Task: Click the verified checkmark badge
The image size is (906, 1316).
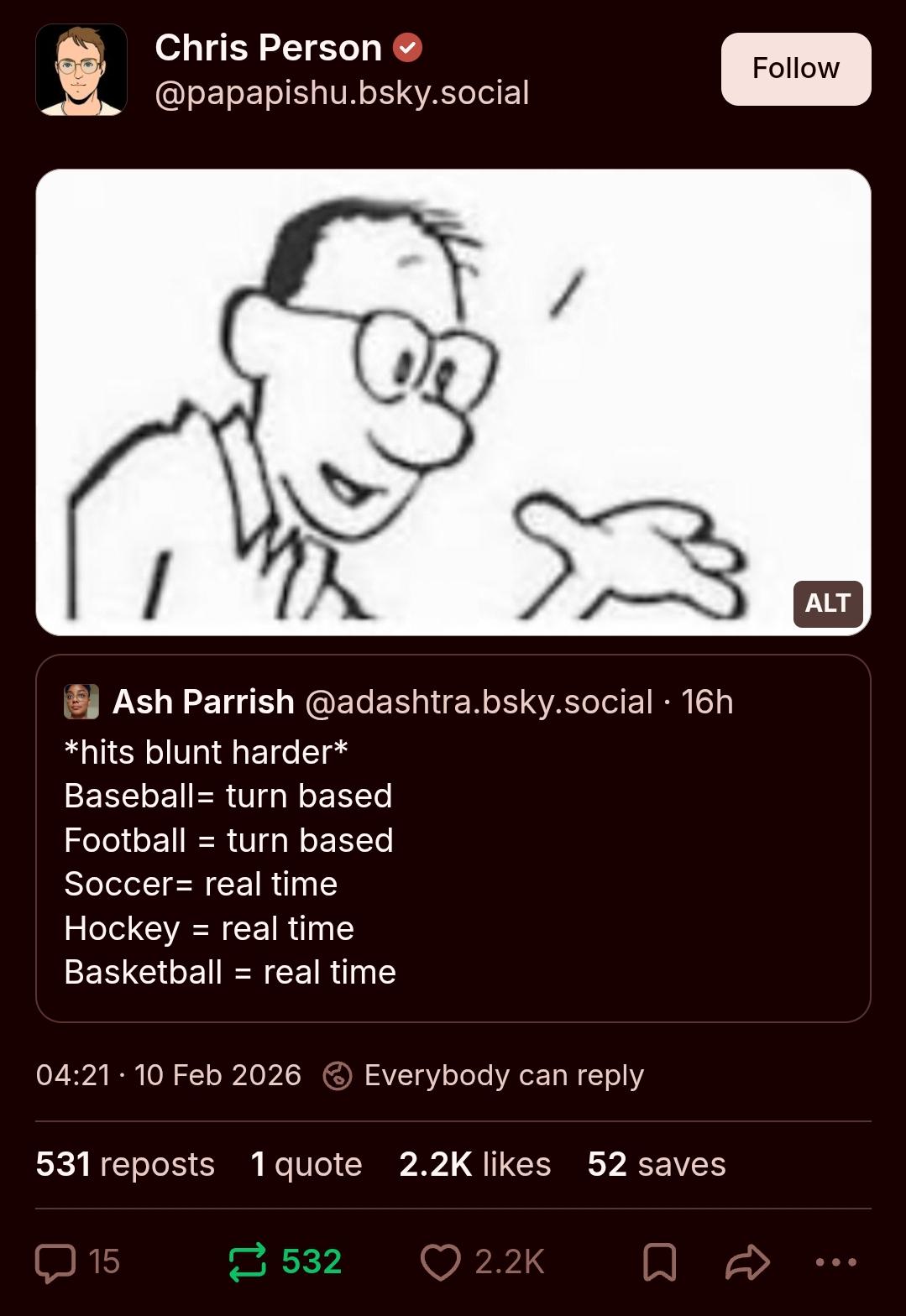Action: [x=408, y=48]
